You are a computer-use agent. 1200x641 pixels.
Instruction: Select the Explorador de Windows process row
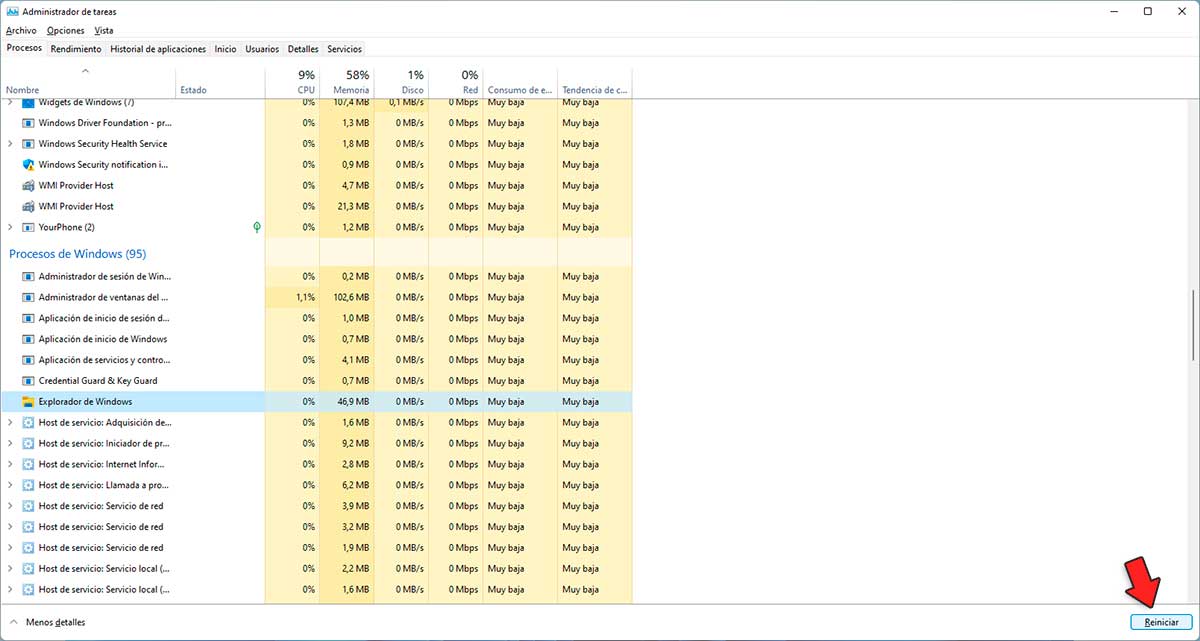coord(316,402)
